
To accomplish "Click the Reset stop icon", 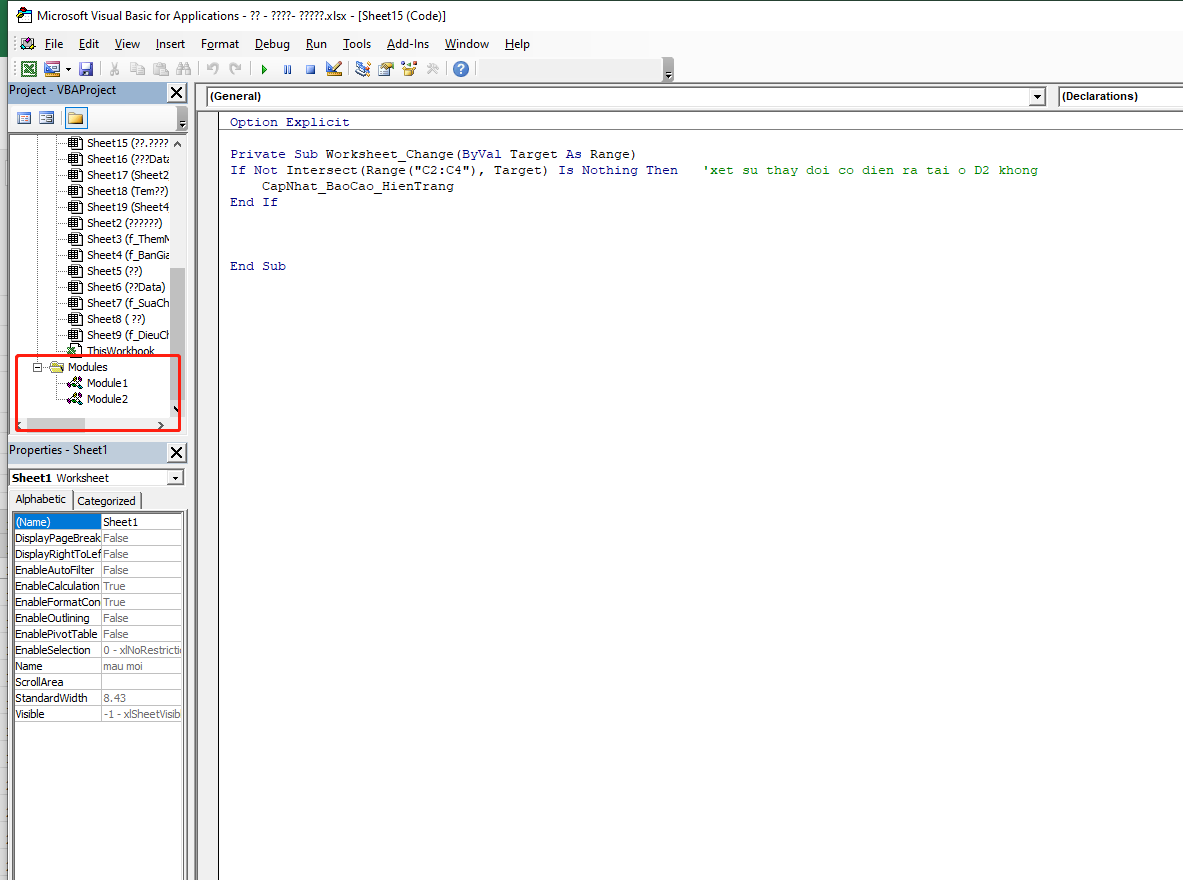I will click(x=310, y=69).
